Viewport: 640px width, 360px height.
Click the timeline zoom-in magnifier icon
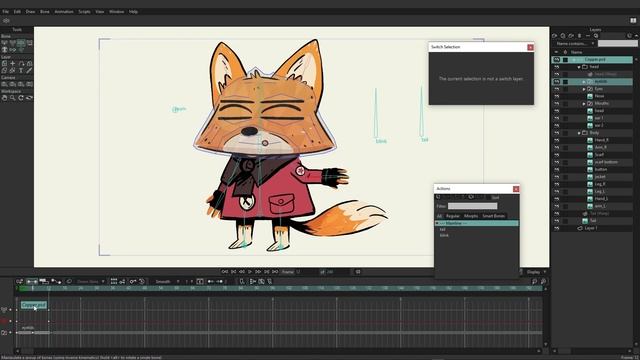534,282
